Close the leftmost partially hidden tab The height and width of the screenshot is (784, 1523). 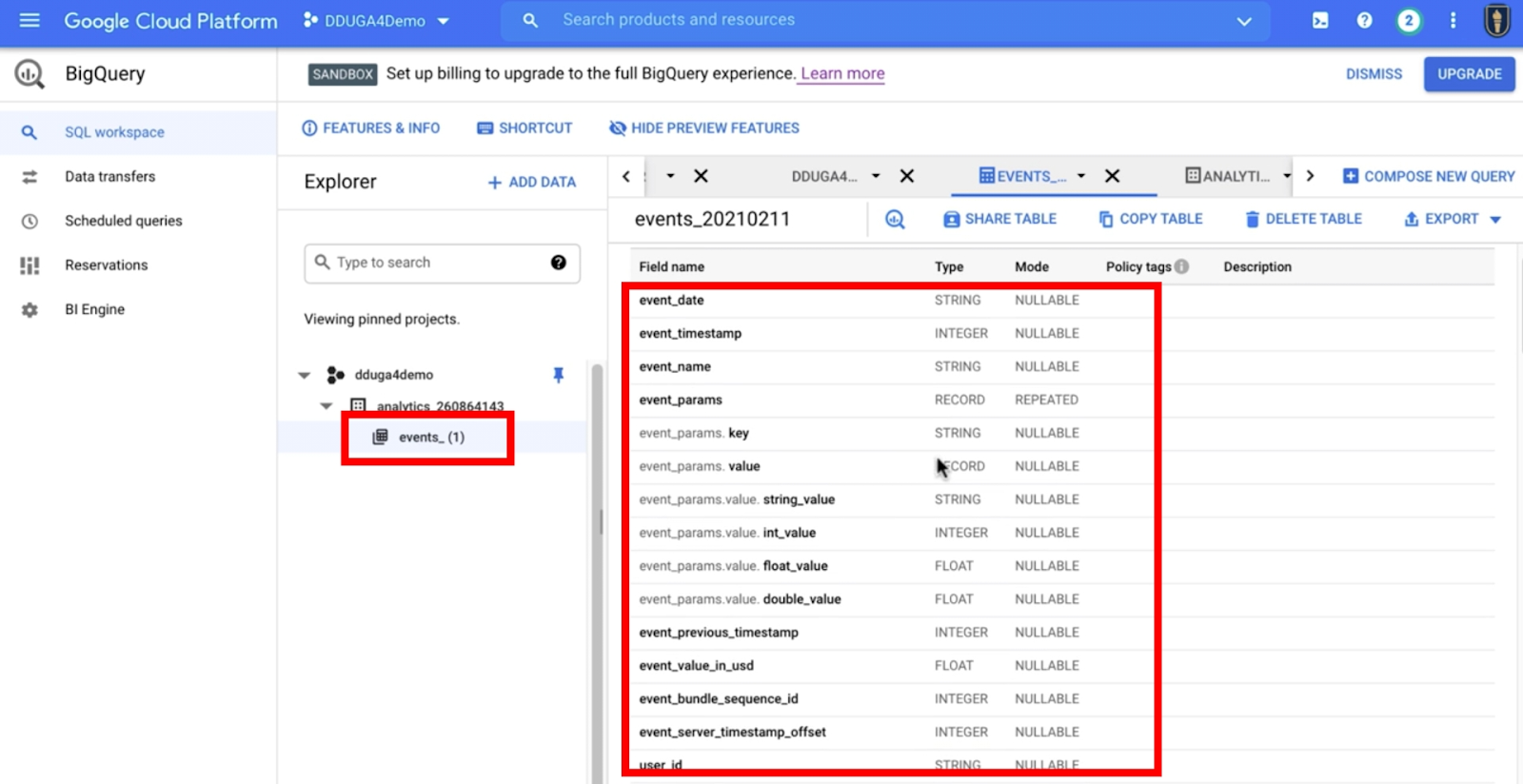coord(701,176)
